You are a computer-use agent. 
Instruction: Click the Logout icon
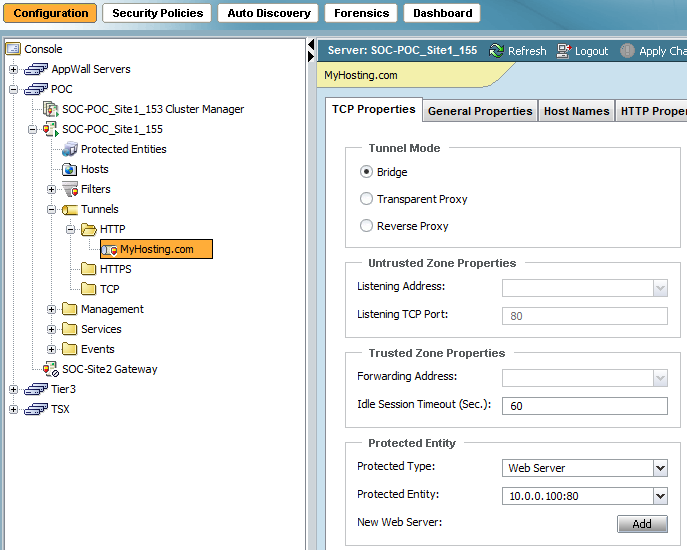564,51
